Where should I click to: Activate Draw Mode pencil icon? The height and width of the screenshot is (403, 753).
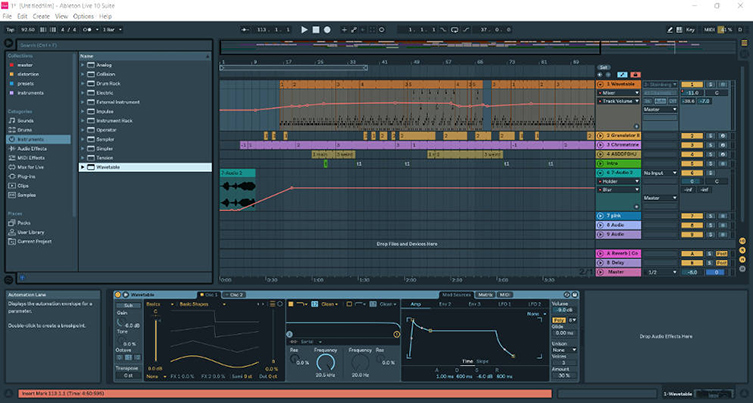pyautogui.click(x=670, y=30)
